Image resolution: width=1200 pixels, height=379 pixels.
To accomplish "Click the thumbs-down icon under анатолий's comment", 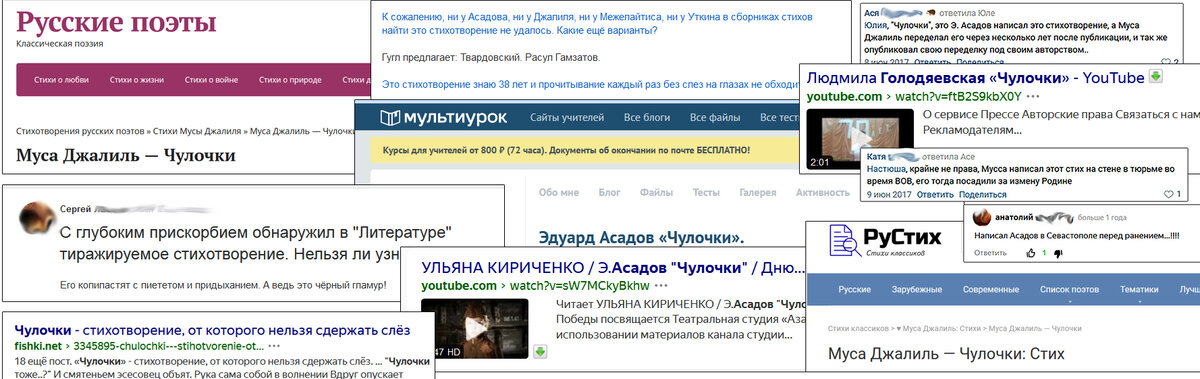I will pyautogui.click(x=1059, y=253).
